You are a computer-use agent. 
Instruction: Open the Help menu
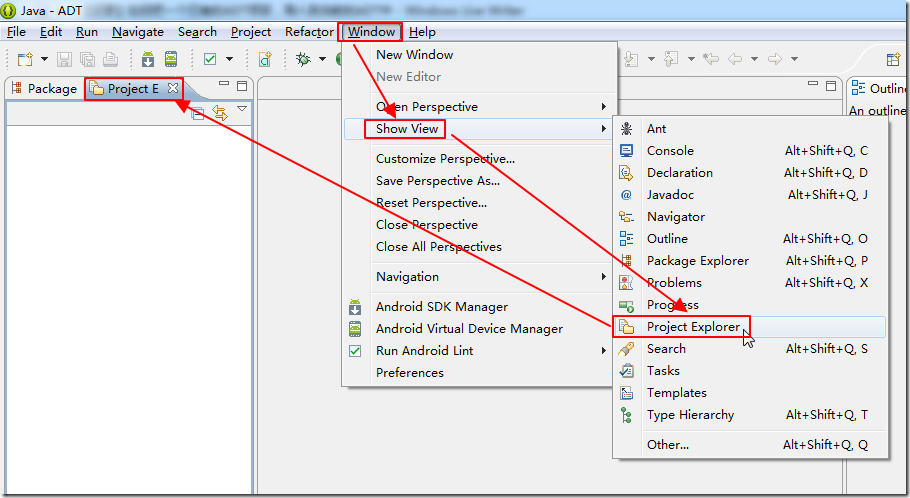(x=422, y=32)
